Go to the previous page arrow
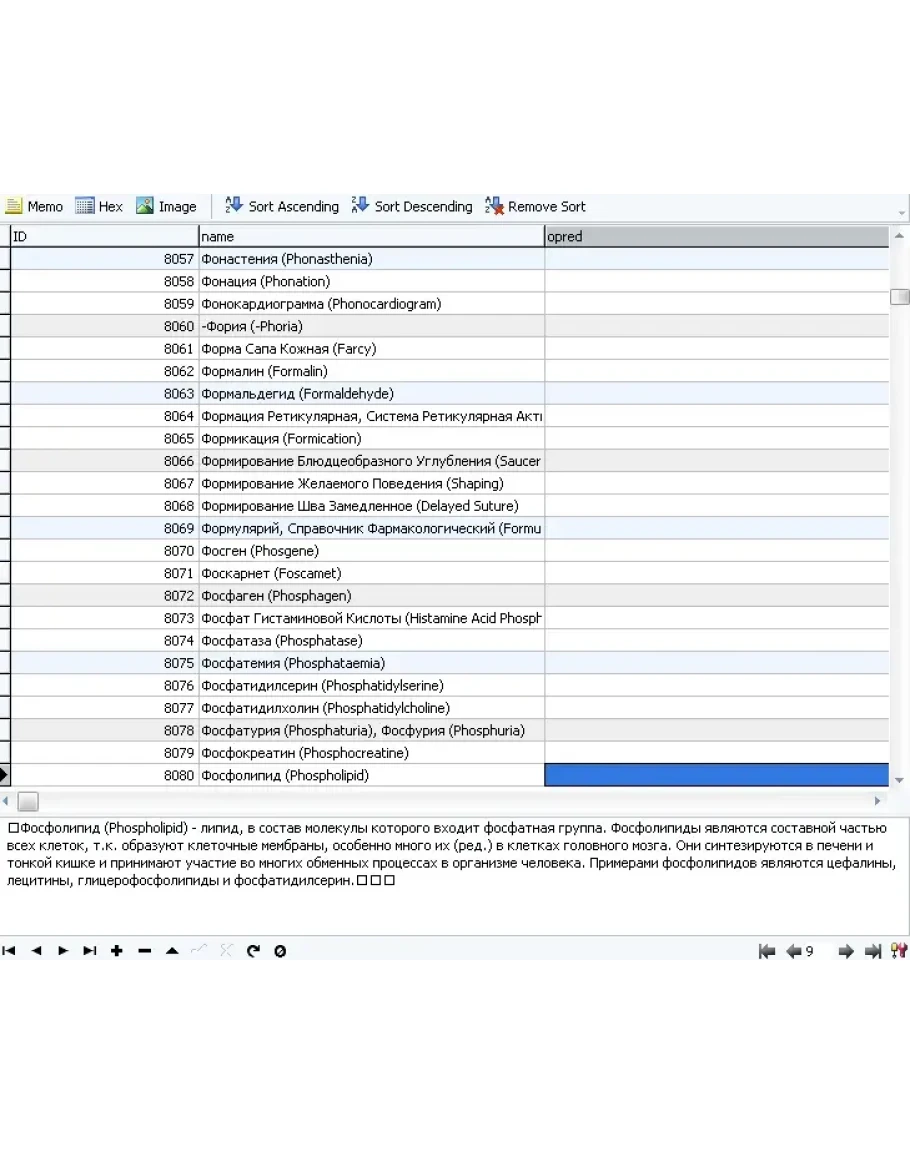 (794, 952)
